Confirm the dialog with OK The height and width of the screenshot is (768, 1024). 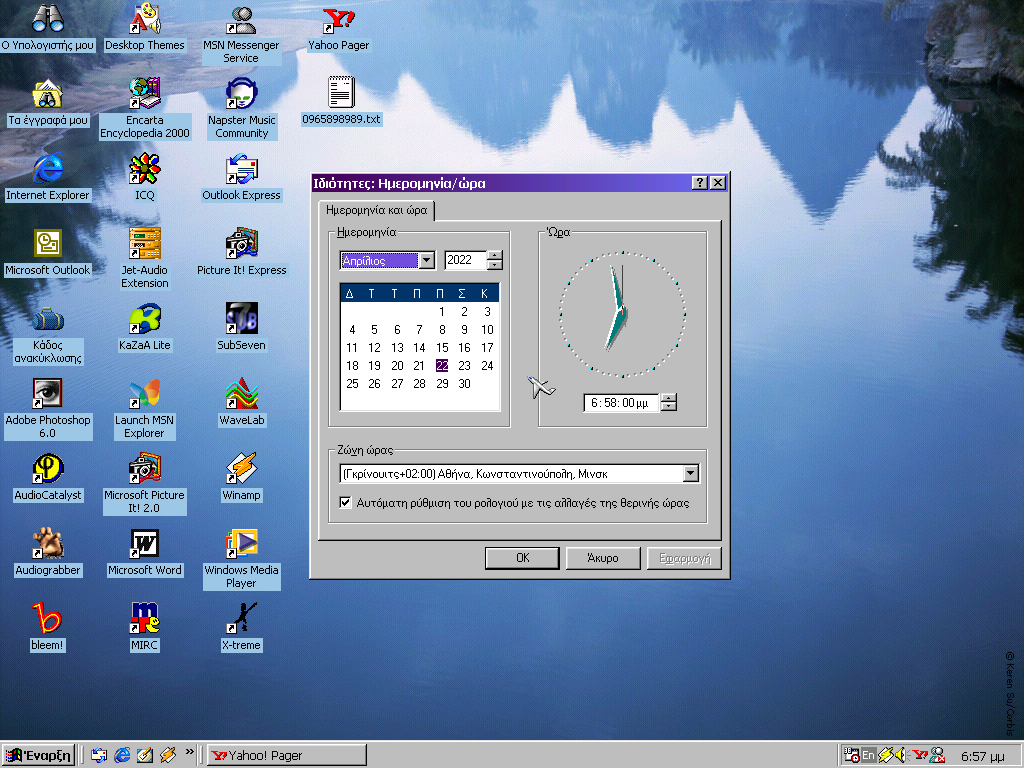(522, 558)
